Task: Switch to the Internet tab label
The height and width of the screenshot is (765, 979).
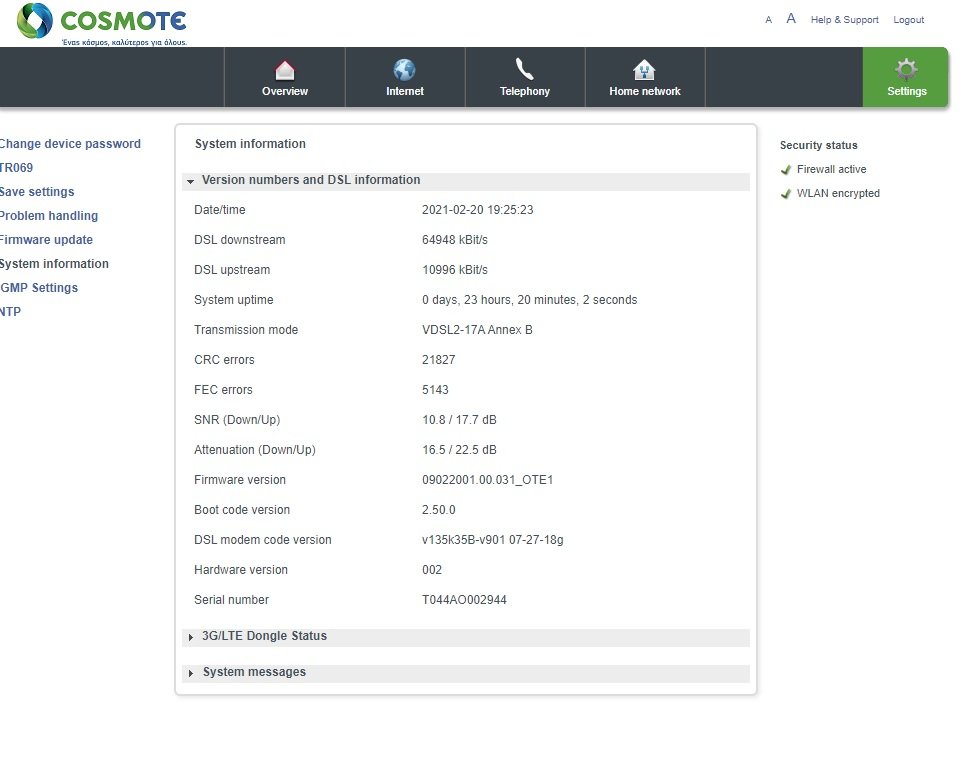Action: click(x=405, y=91)
